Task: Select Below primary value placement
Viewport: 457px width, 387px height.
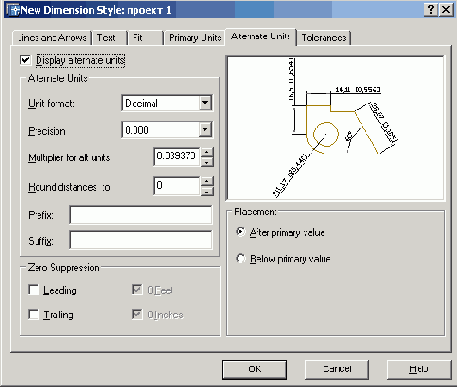Action: point(241,258)
